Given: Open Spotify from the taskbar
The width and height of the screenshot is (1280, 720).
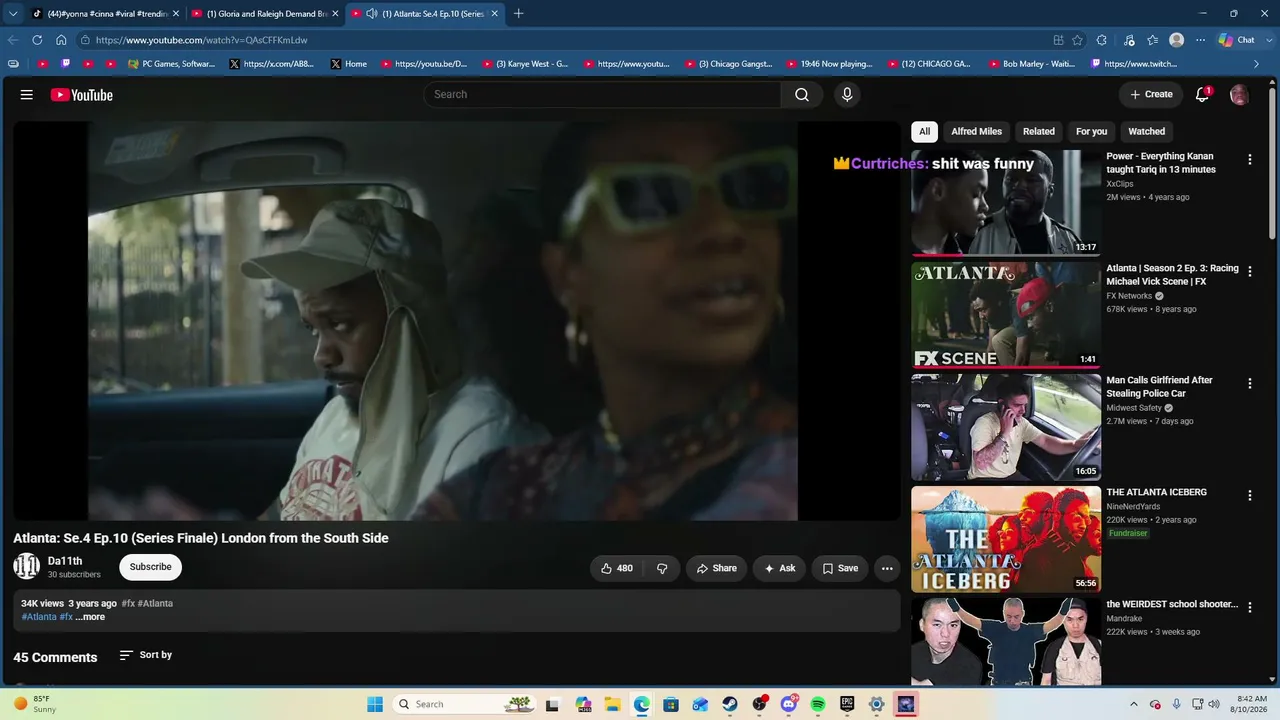Looking at the screenshot, I should (818, 704).
